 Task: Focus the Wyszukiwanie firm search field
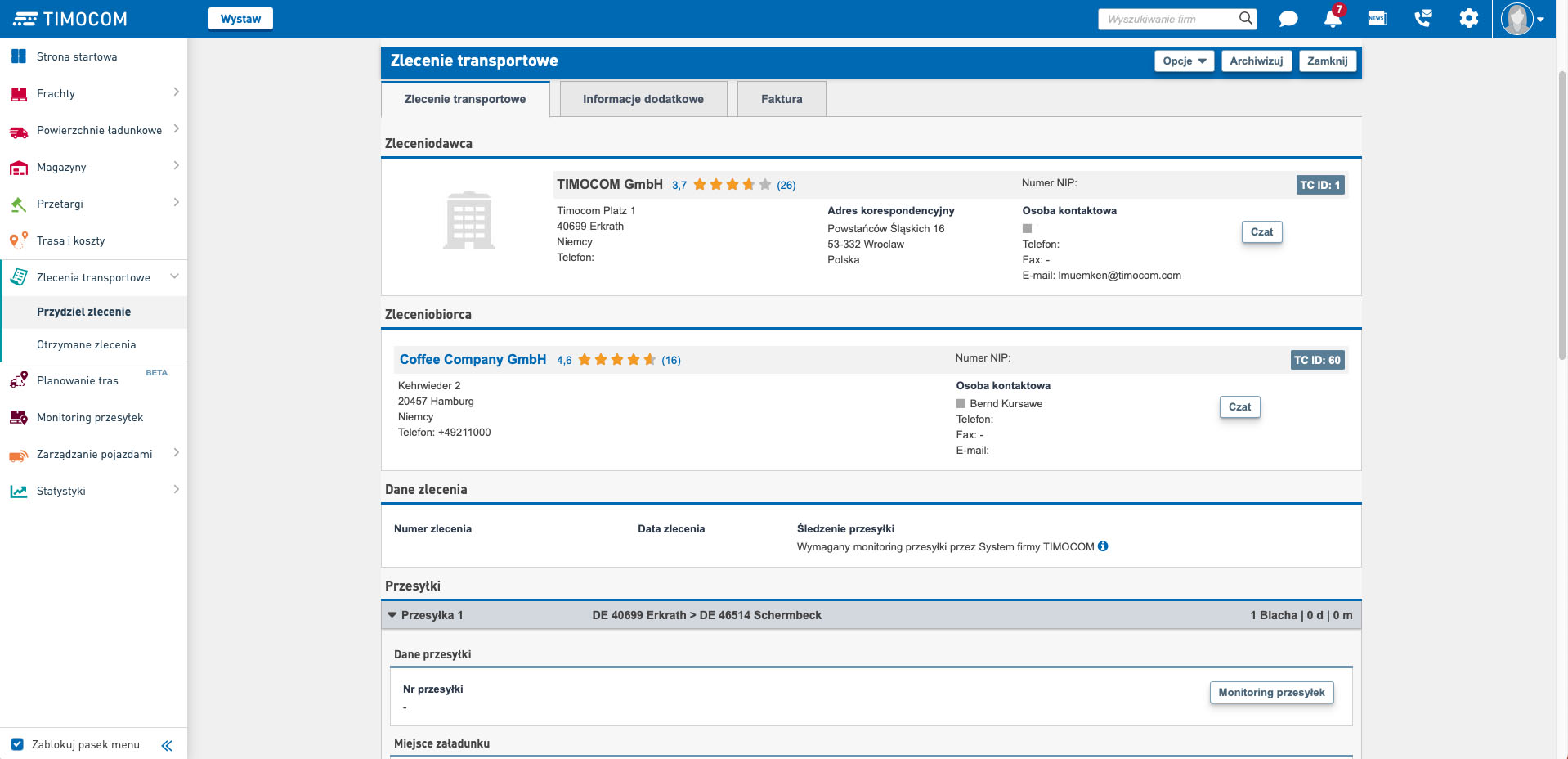coord(1169,19)
